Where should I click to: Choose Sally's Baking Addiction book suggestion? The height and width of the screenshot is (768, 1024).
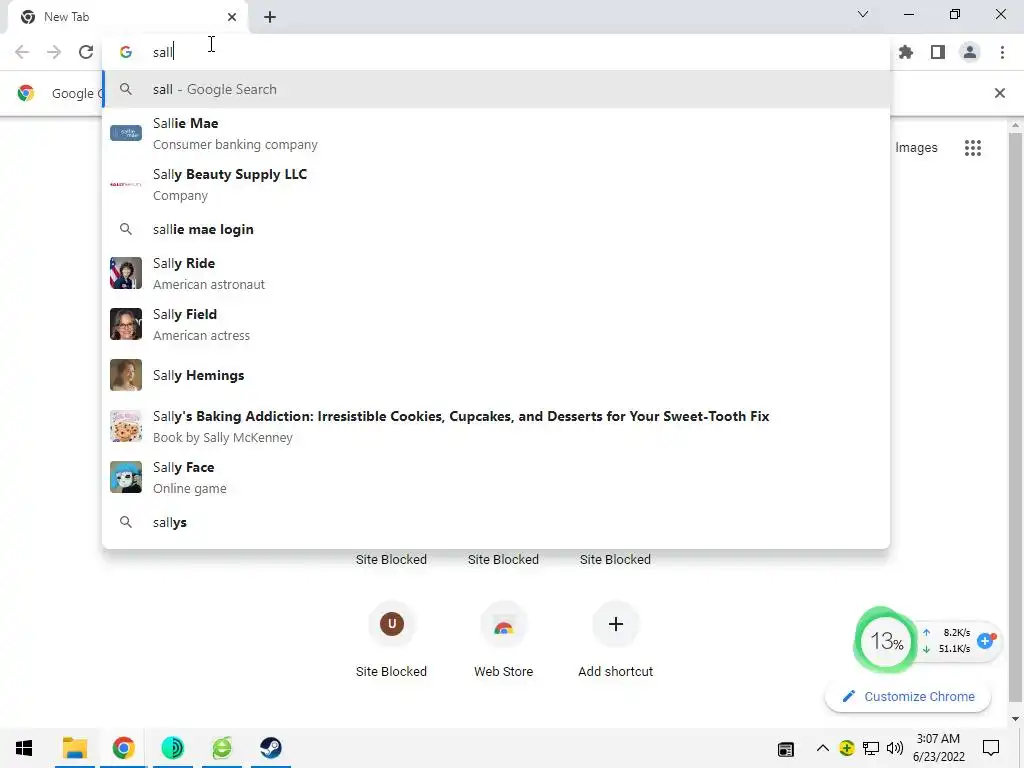[x=496, y=426]
